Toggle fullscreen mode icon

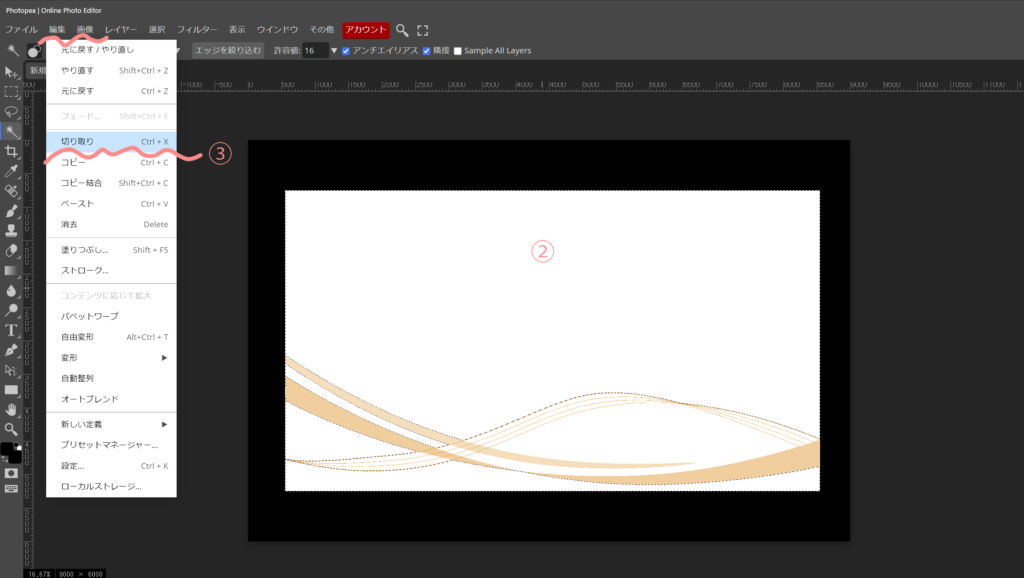(x=423, y=30)
